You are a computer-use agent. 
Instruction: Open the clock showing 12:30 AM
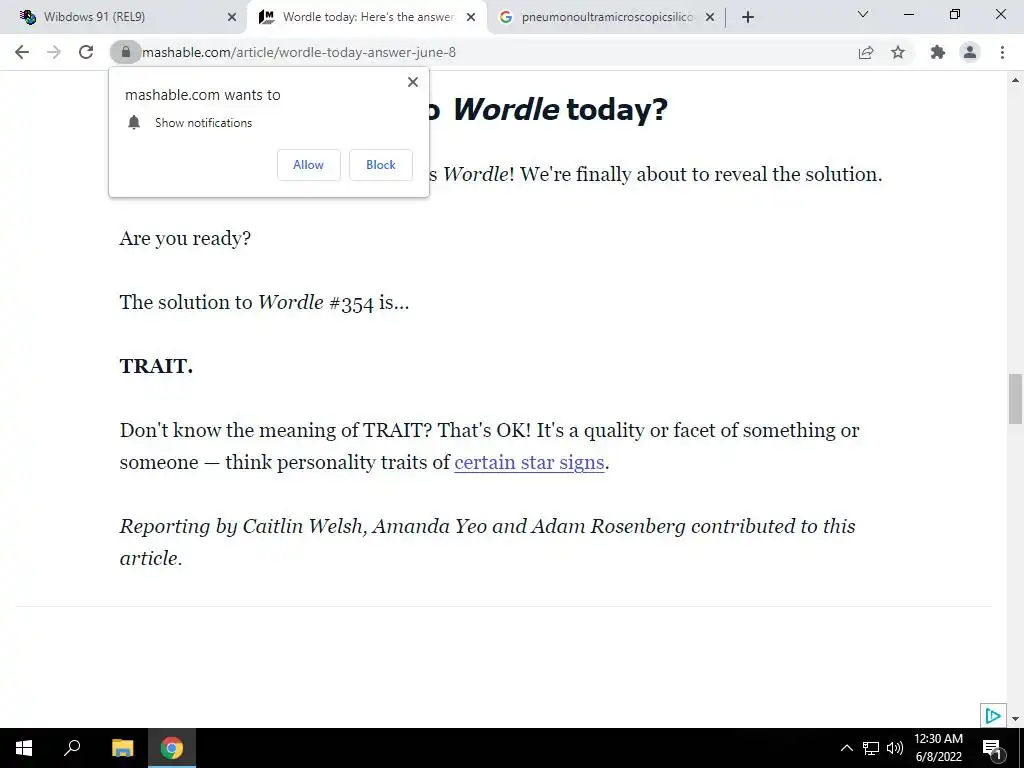938,748
